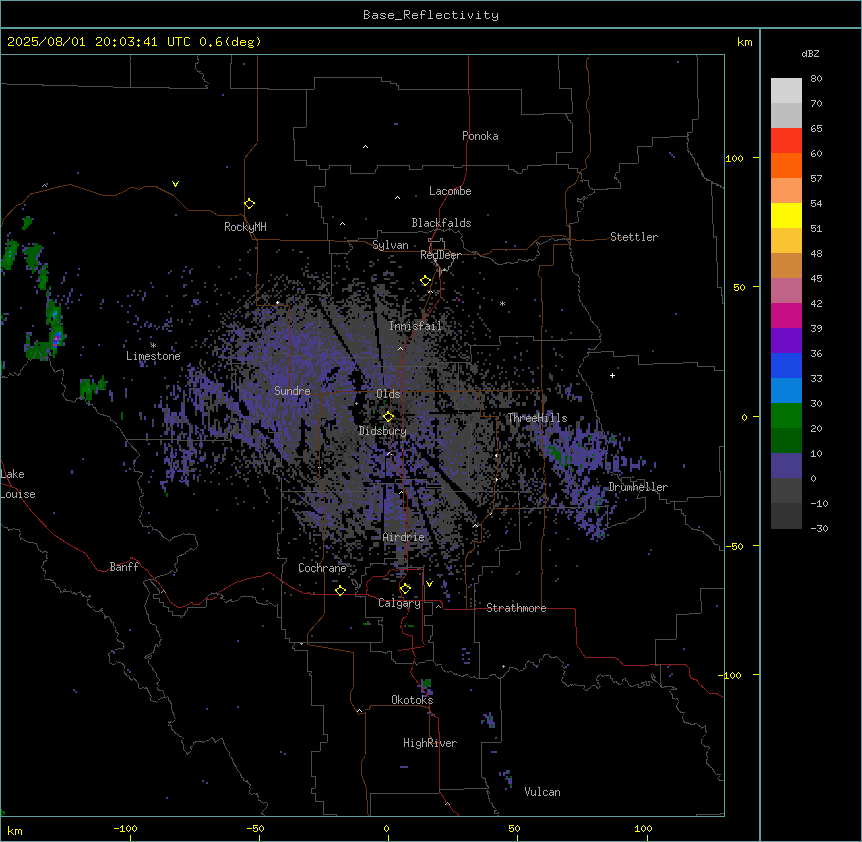Select the pink 42–45 dBZ legend swatch
The height and width of the screenshot is (842, 862).
tap(786, 291)
